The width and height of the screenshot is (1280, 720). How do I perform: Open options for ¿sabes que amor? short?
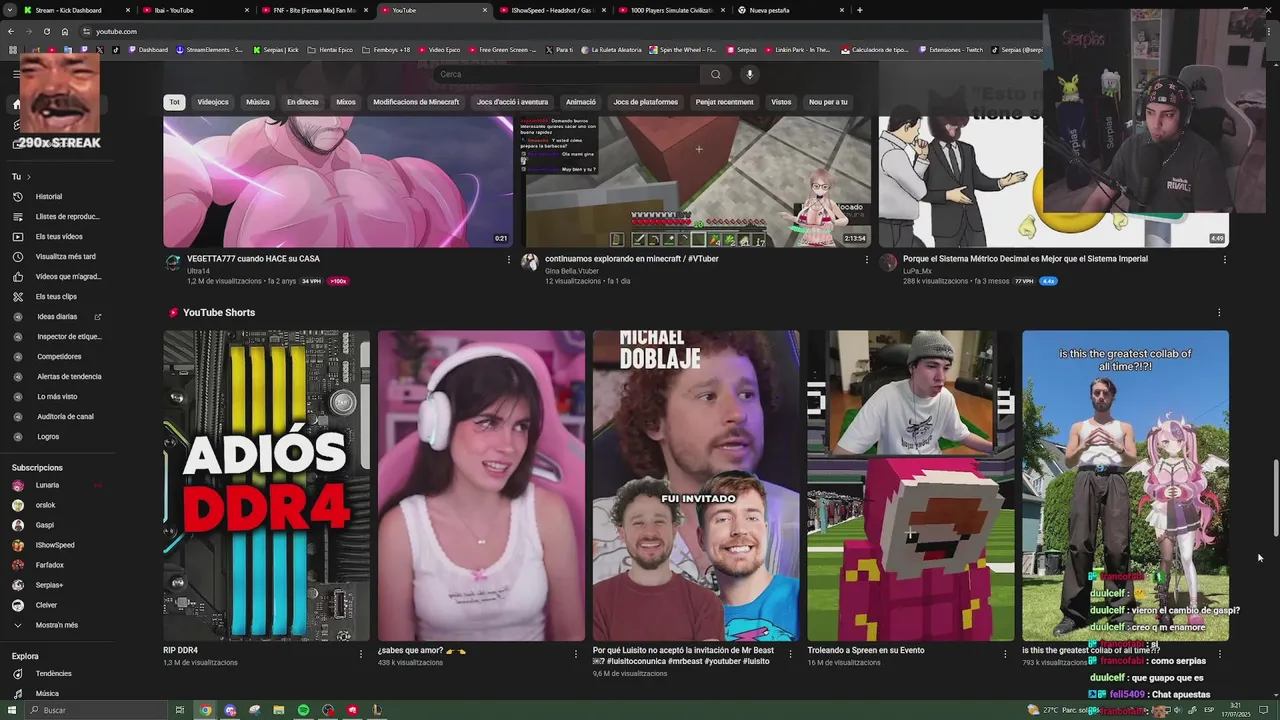575,654
